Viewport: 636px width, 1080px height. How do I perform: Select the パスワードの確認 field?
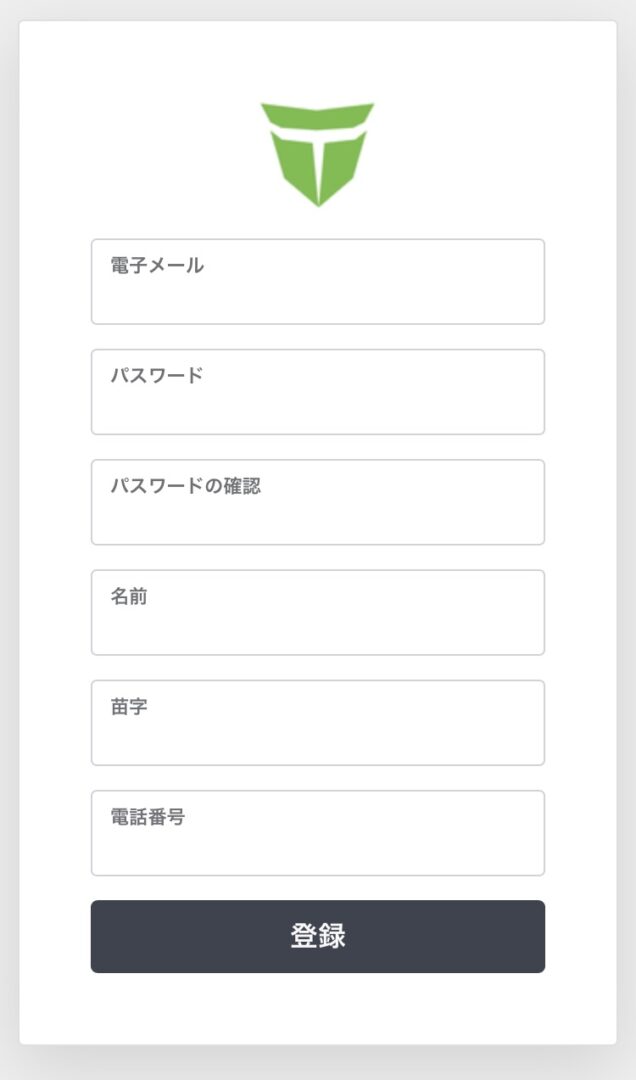[318, 515]
